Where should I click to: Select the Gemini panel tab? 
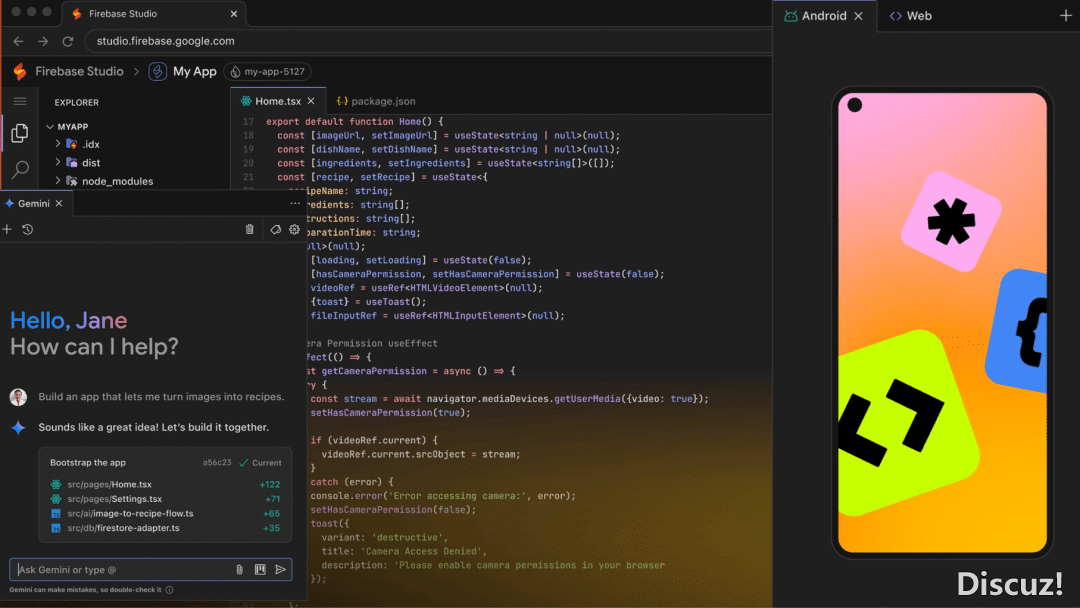coord(34,203)
